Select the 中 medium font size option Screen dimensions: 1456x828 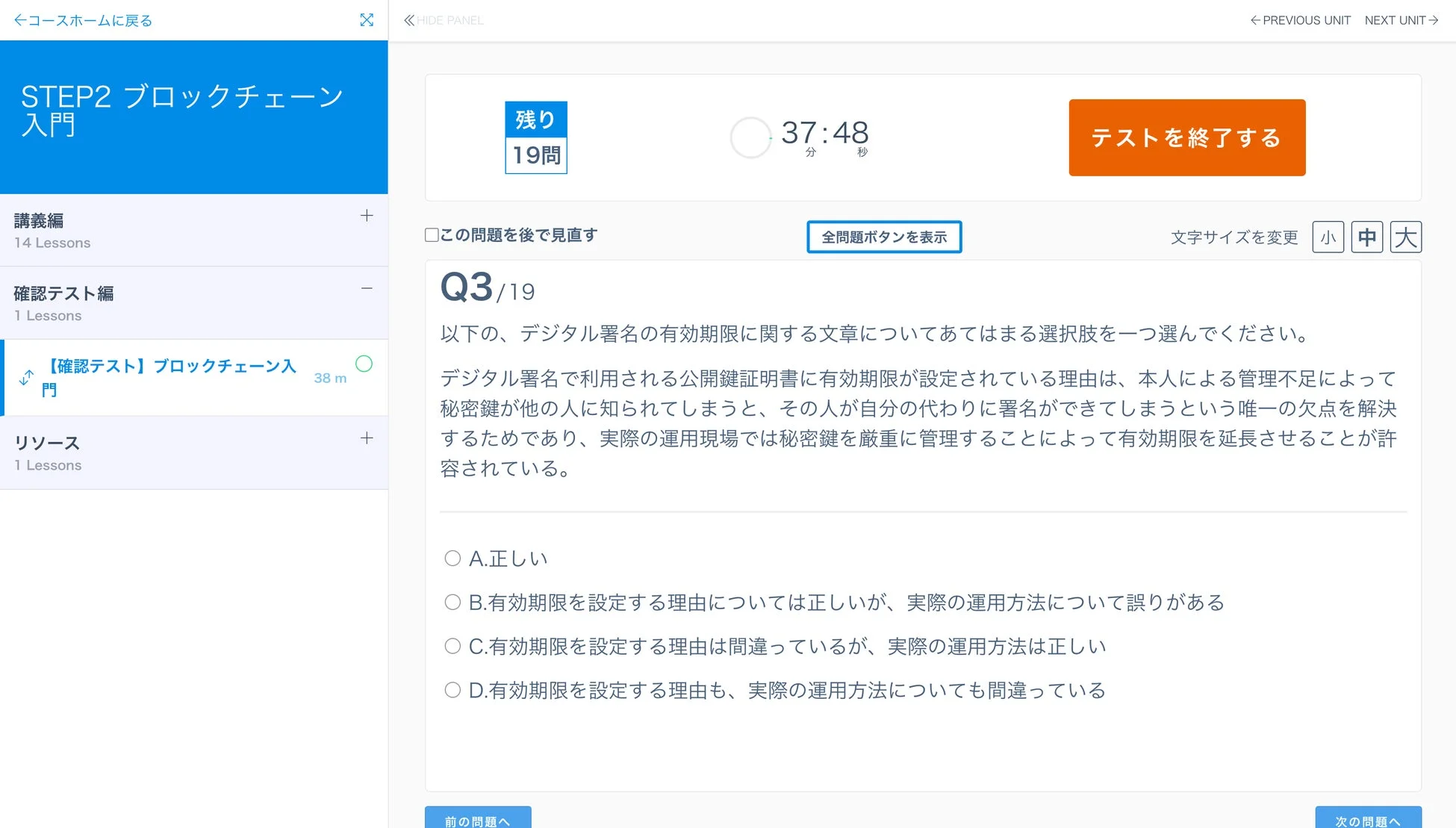point(1366,237)
